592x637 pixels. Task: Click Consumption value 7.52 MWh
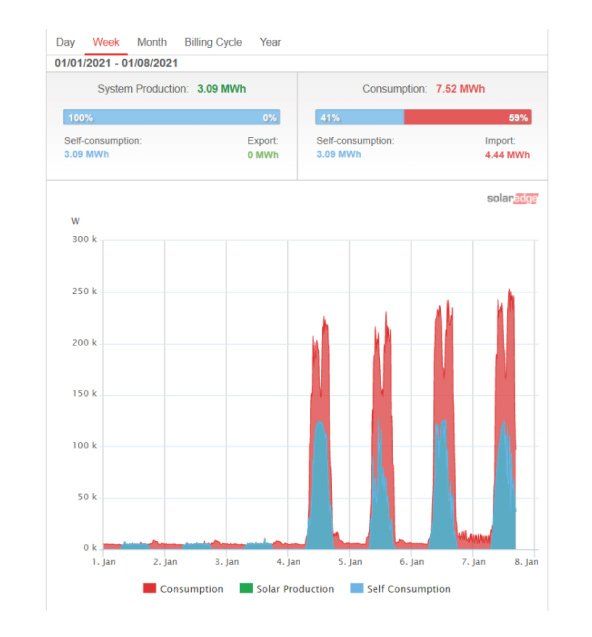click(460, 89)
